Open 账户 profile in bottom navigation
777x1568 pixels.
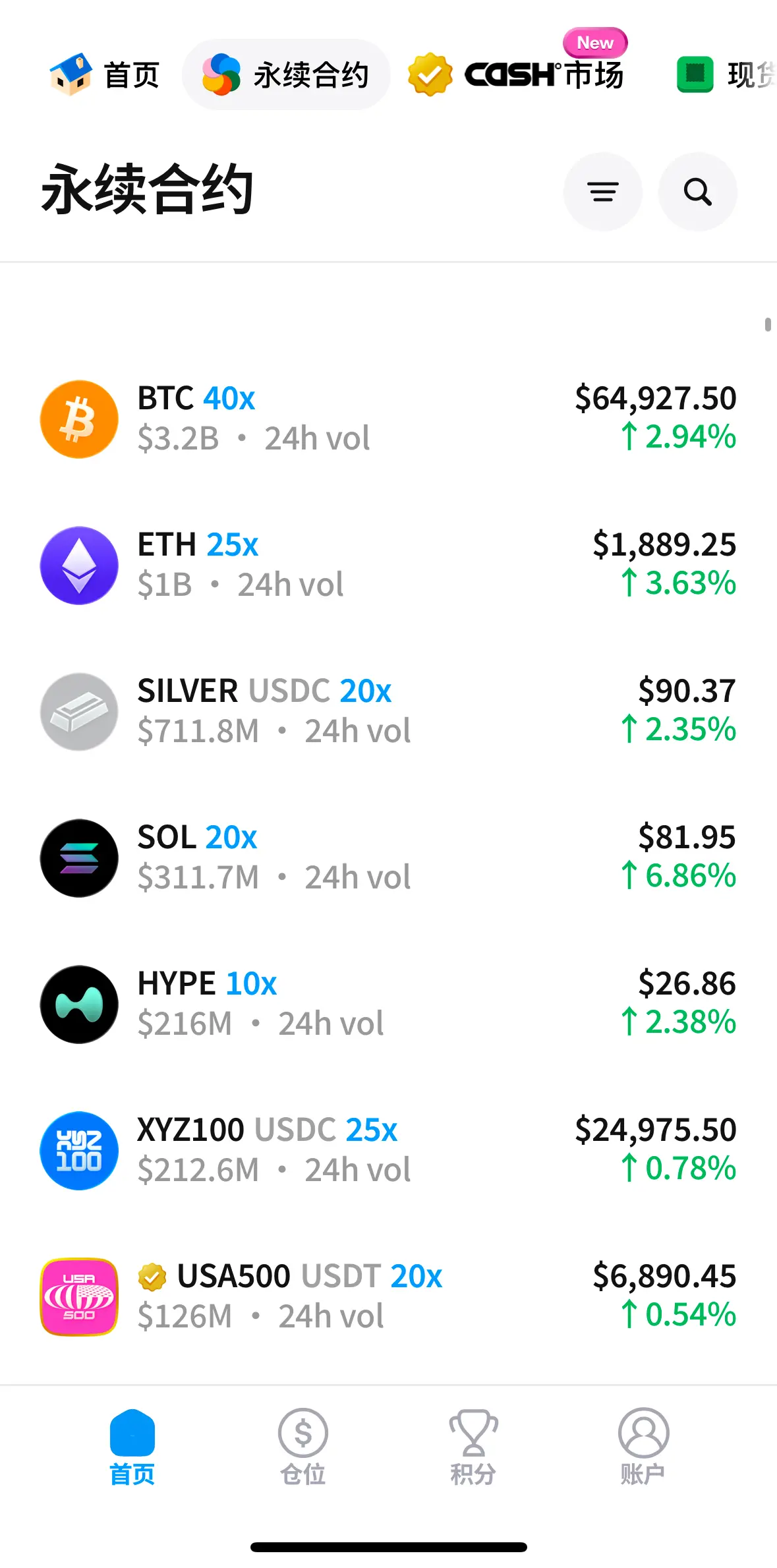click(643, 1447)
